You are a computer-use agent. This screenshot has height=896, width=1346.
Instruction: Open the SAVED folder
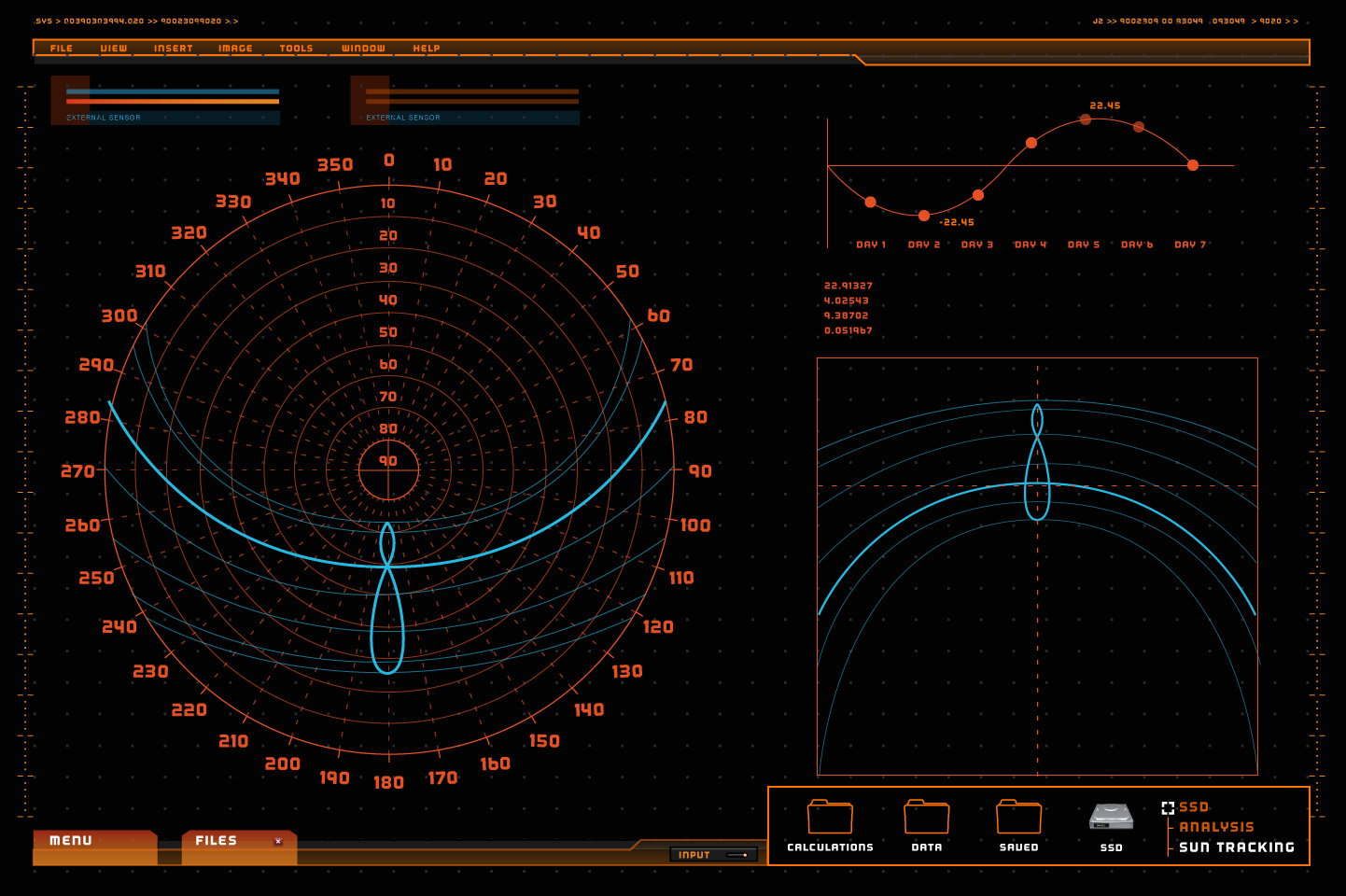tap(1018, 818)
